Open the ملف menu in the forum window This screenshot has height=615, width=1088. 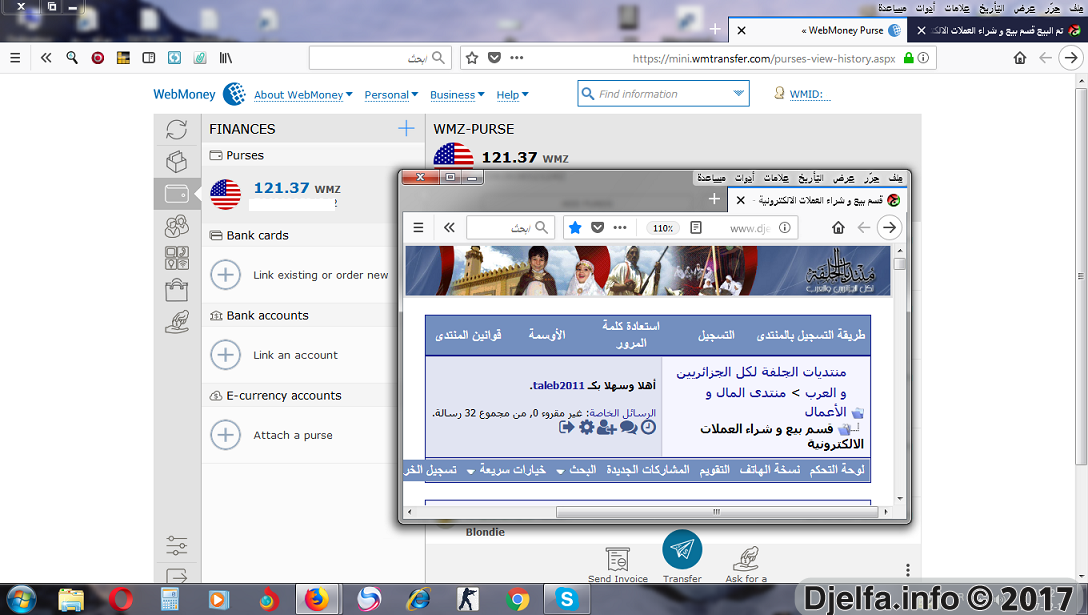pos(896,178)
